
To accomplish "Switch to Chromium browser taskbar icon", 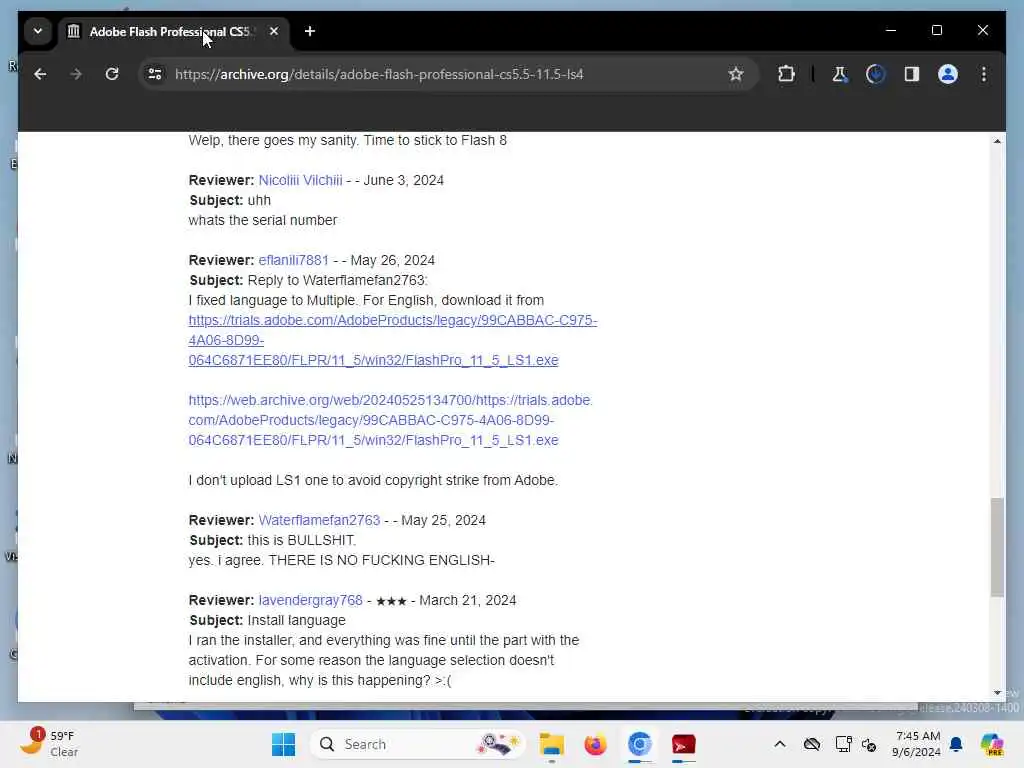I will (639, 744).
